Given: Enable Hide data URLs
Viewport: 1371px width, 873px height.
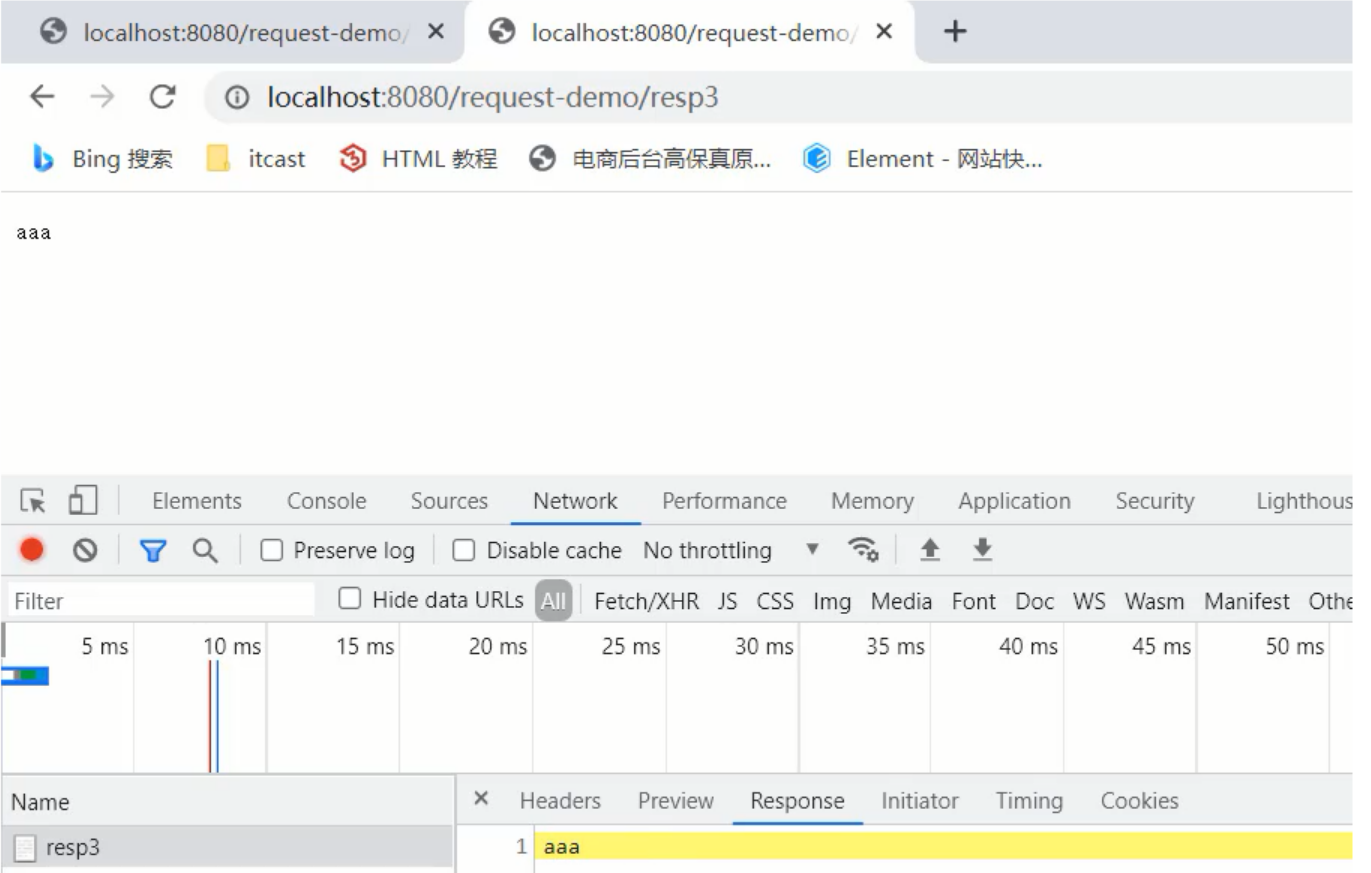Looking at the screenshot, I should point(349,599).
